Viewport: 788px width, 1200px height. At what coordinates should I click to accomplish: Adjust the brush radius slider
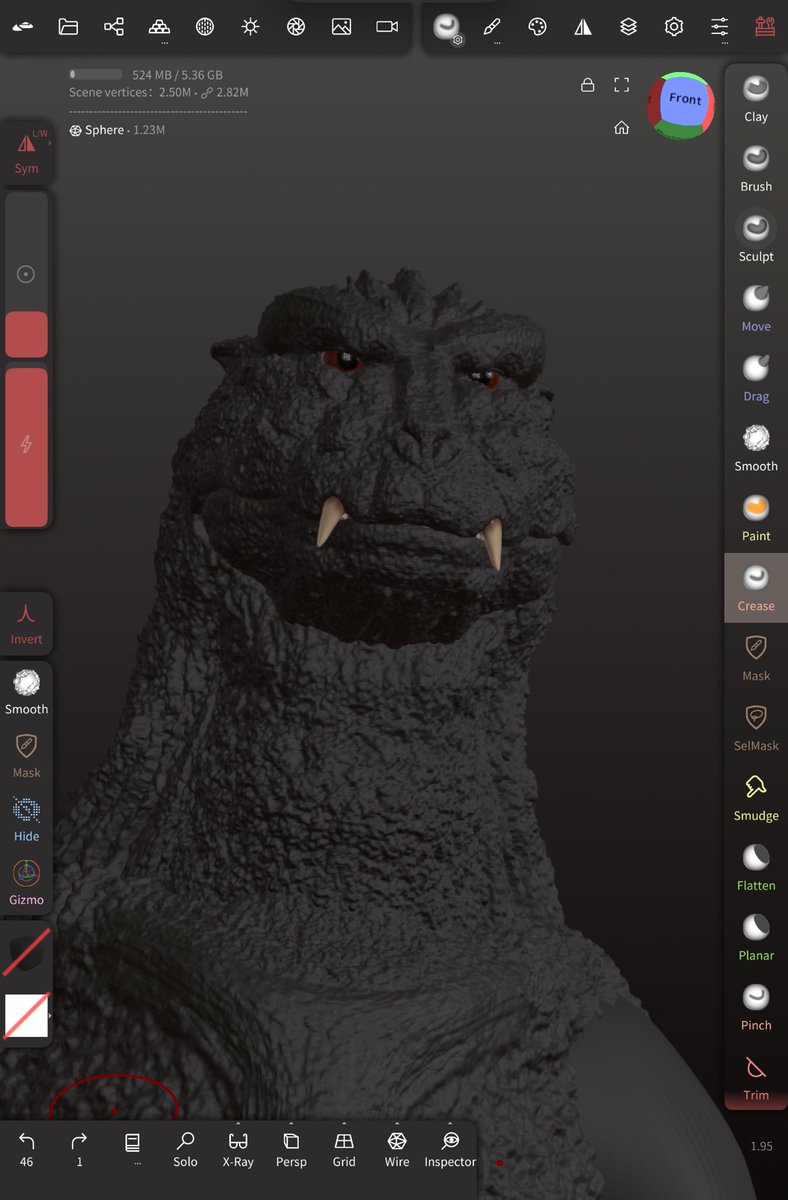[x=26, y=275]
